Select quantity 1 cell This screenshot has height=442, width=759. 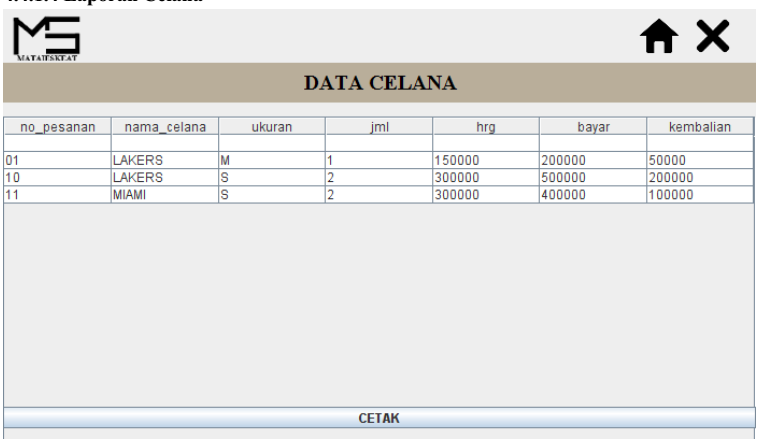379,160
